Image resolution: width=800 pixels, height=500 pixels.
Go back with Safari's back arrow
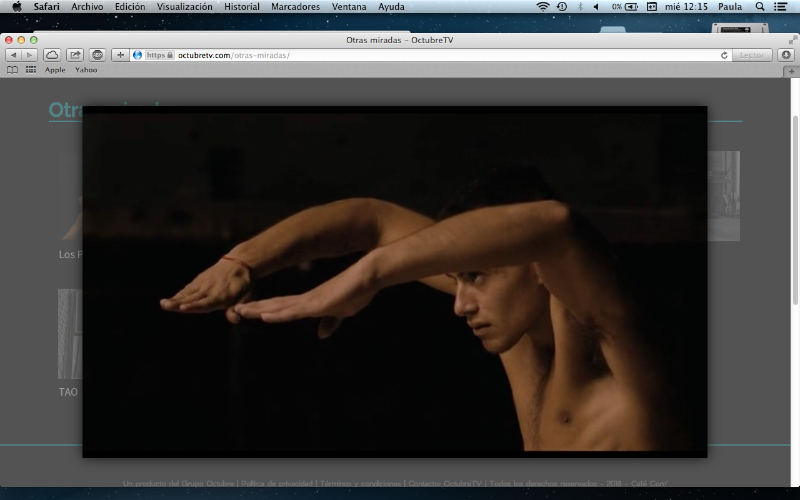pos(14,55)
